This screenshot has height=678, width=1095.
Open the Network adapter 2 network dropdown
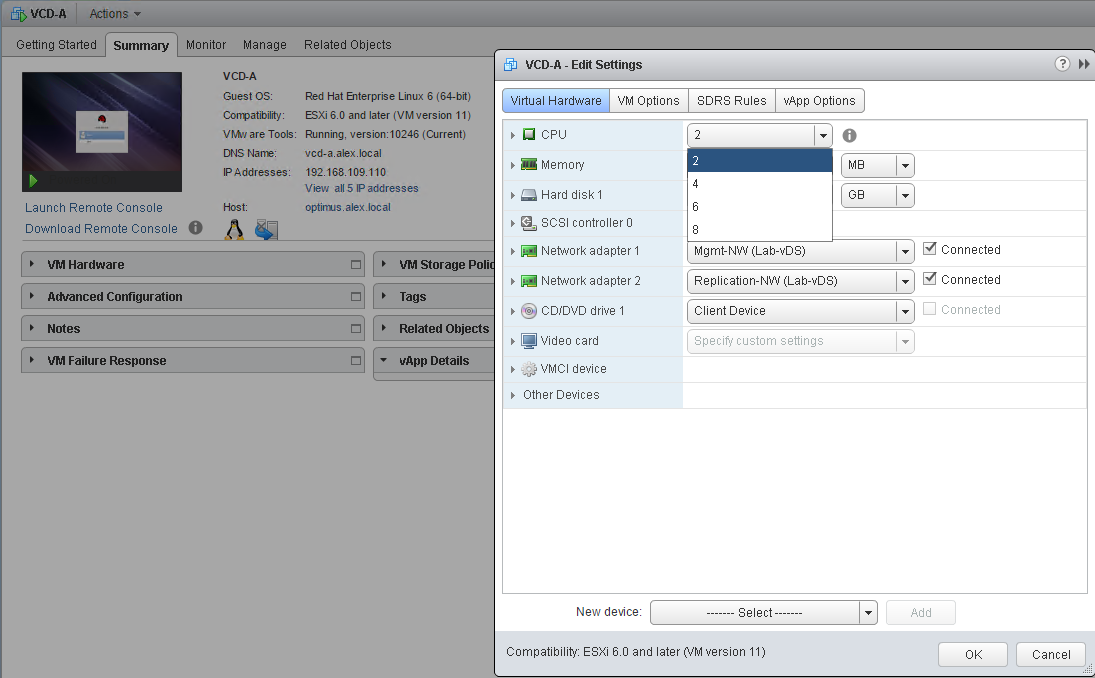click(x=905, y=281)
